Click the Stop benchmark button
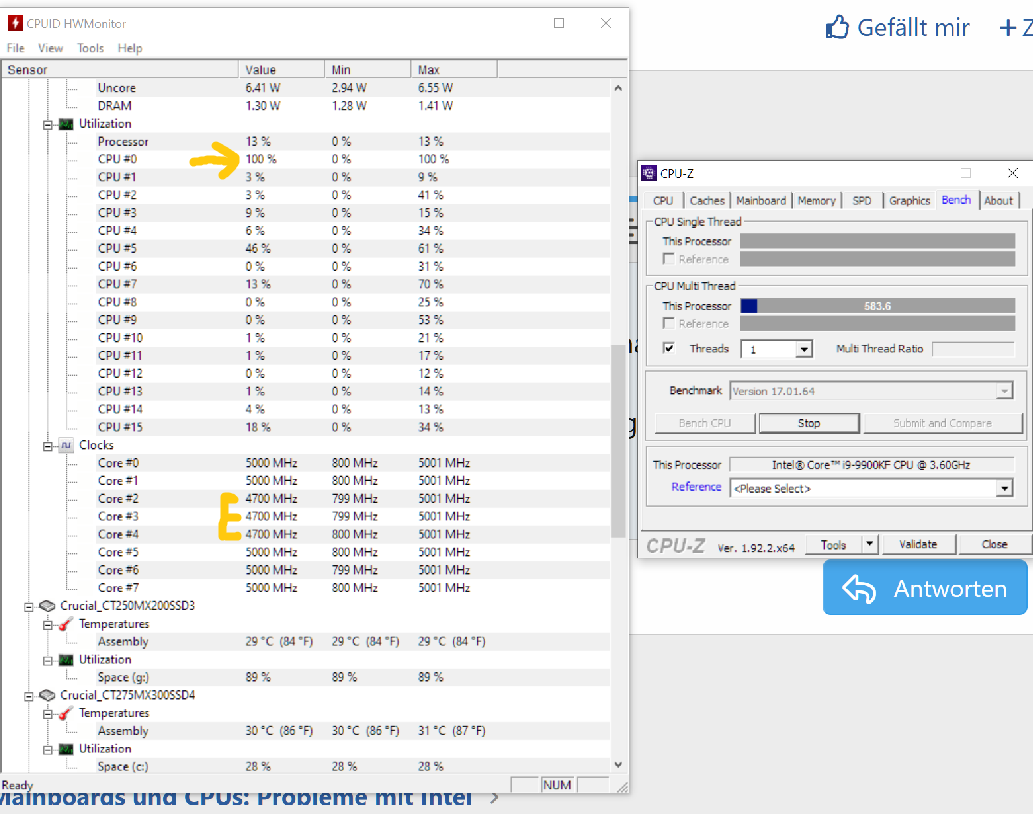 pyautogui.click(x=809, y=423)
